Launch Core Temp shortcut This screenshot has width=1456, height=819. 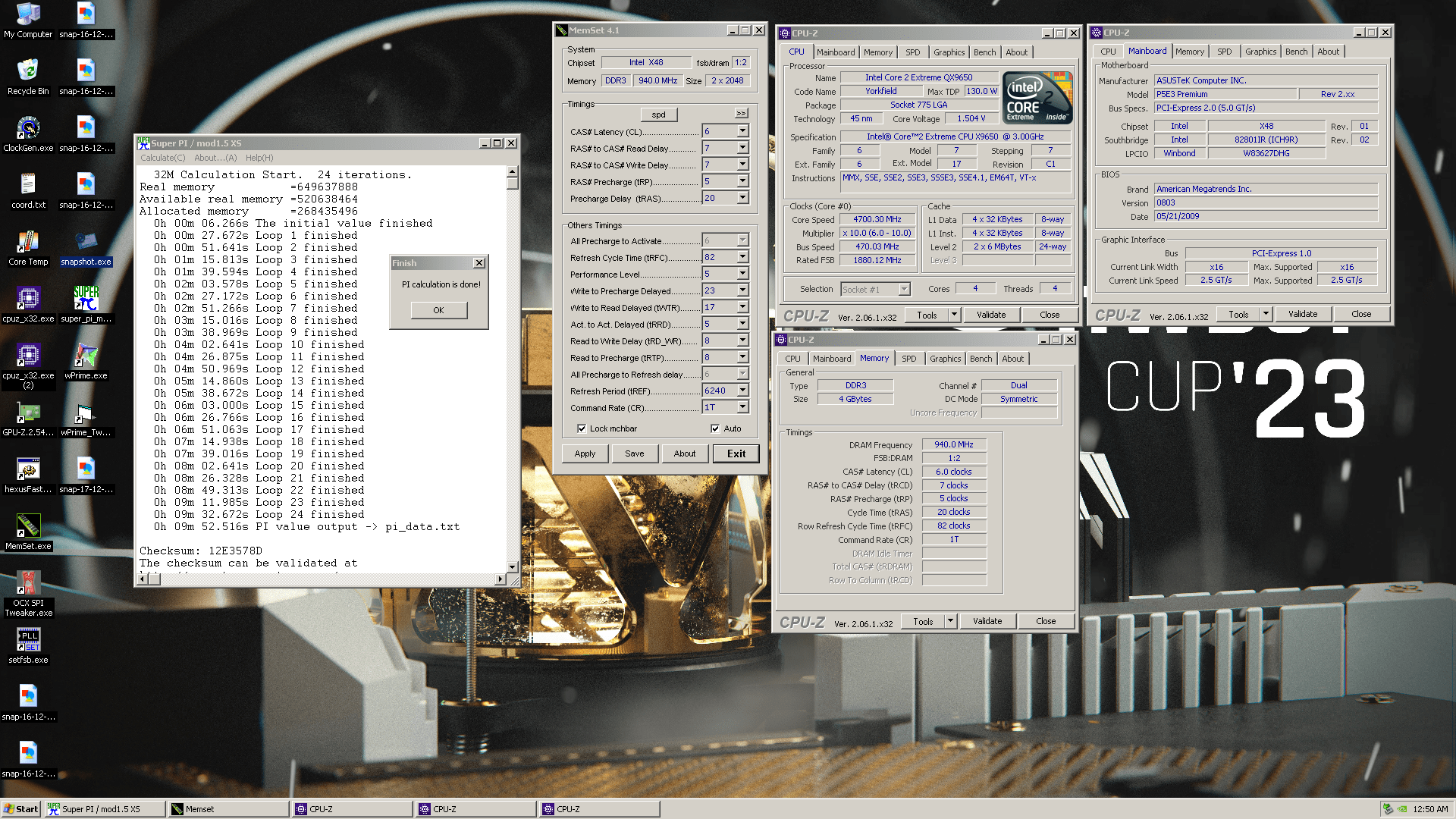(28, 248)
